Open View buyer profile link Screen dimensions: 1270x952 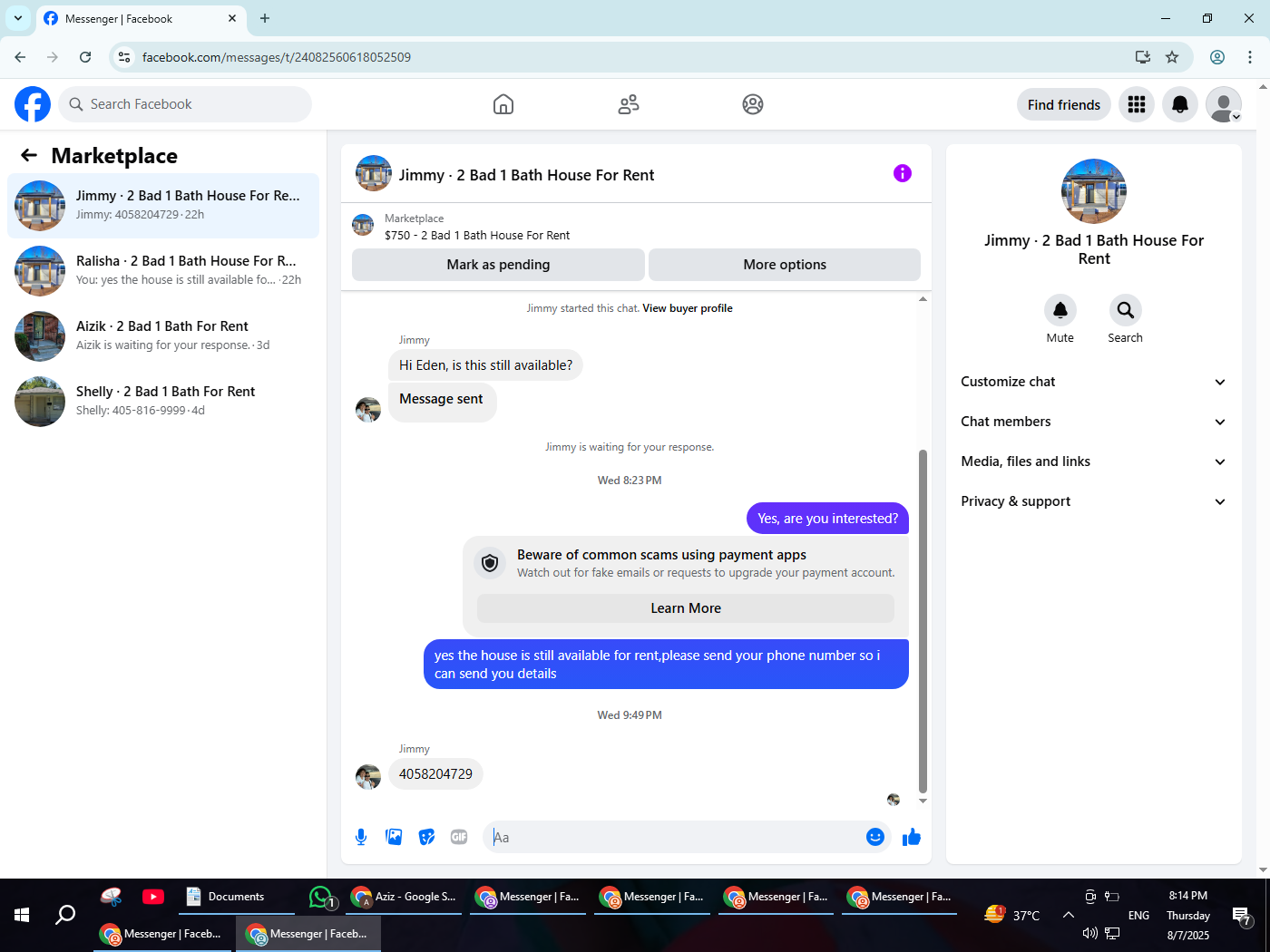point(688,308)
